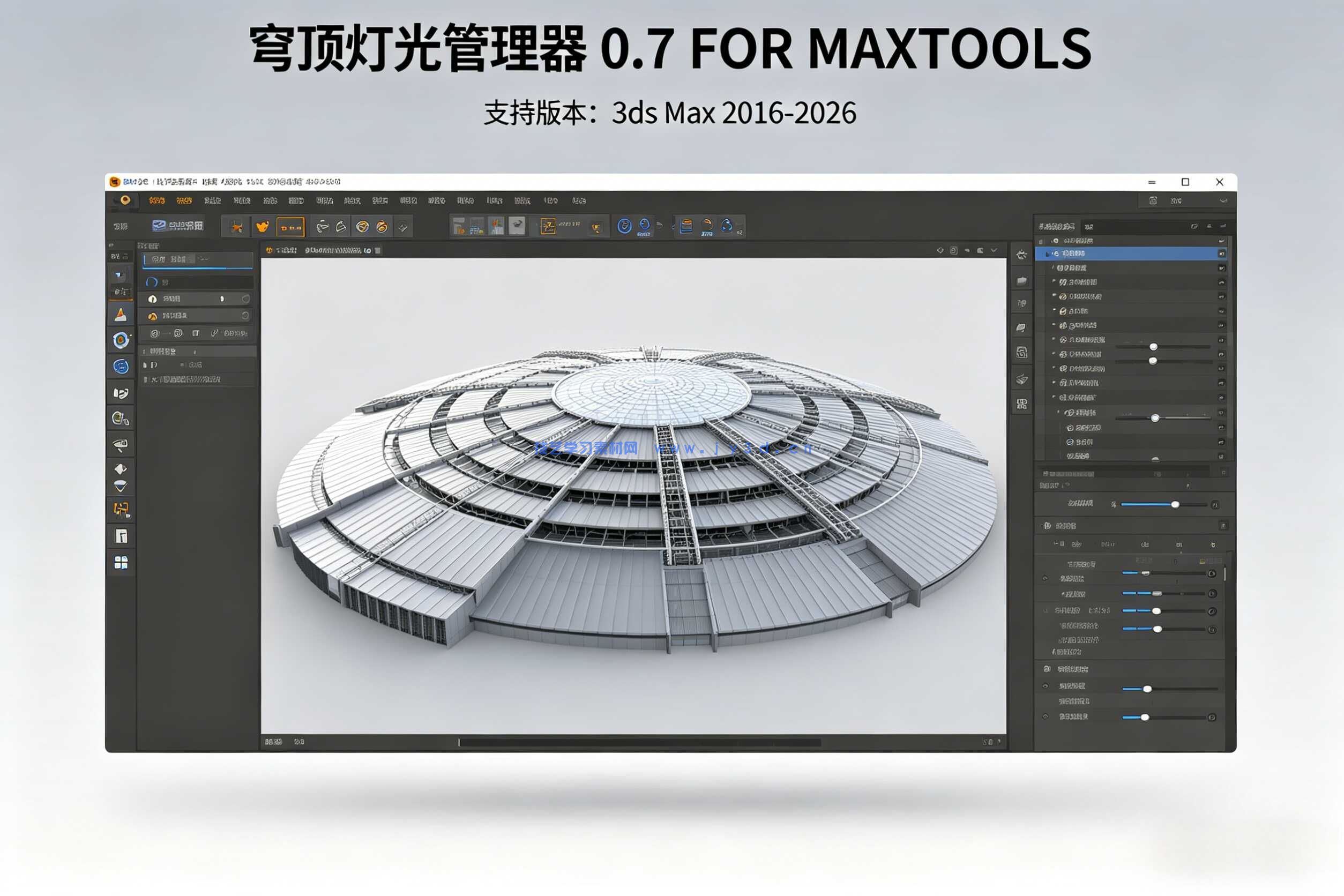Screen dimensions: 1344x896
Task: Expand the arrow on the blue highlighted list row
Action: (x=1048, y=253)
